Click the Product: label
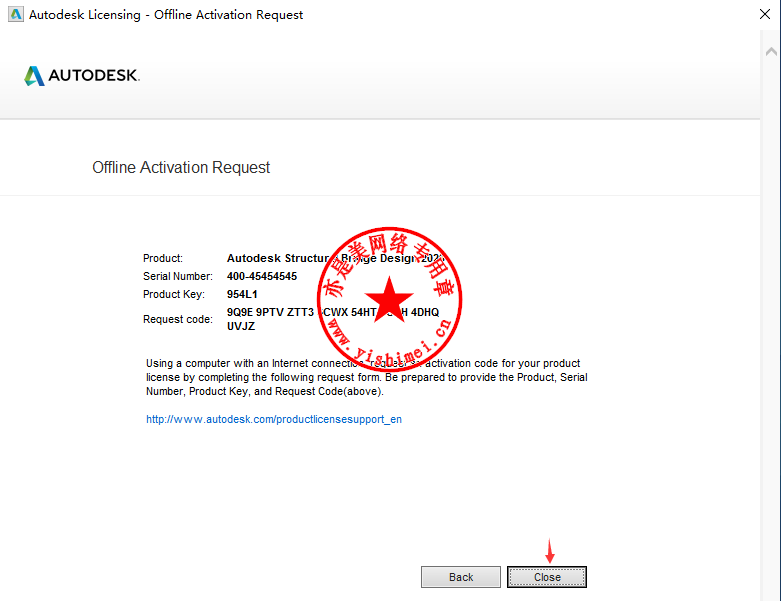Viewport: 781px width, 601px height. tap(163, 258)
